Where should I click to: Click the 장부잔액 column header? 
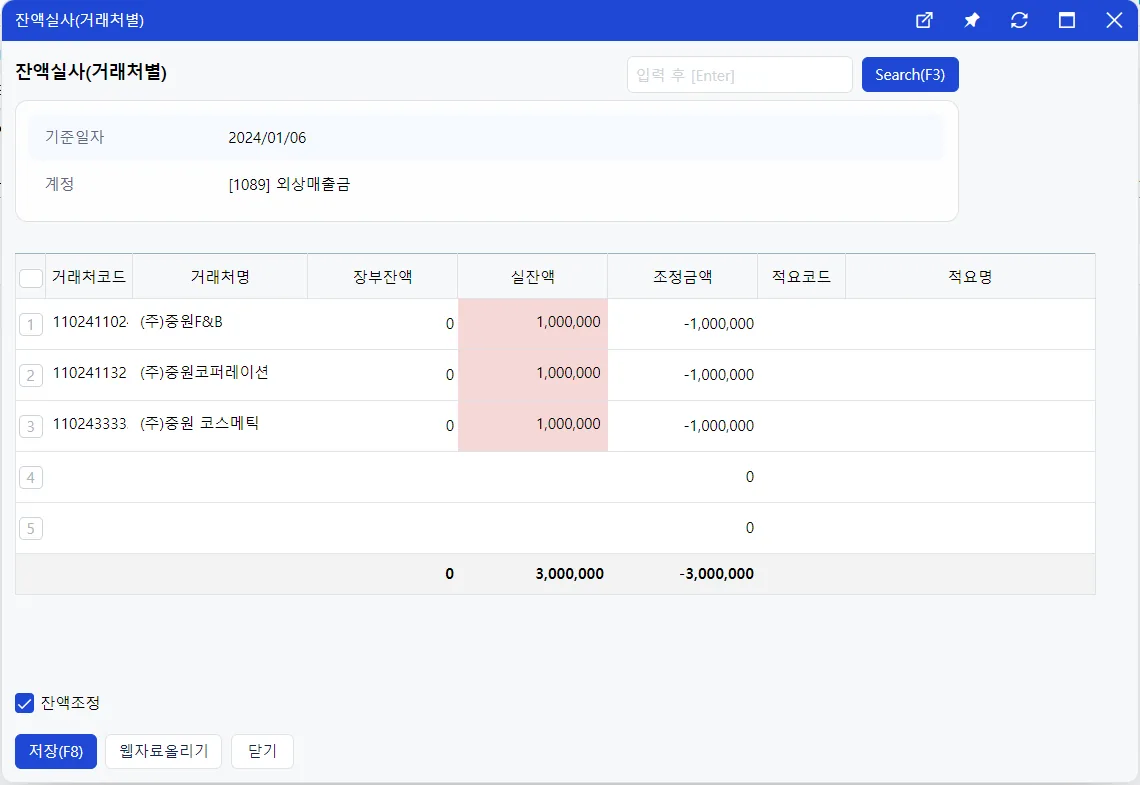pyautogui.click(x=382, y=277)
